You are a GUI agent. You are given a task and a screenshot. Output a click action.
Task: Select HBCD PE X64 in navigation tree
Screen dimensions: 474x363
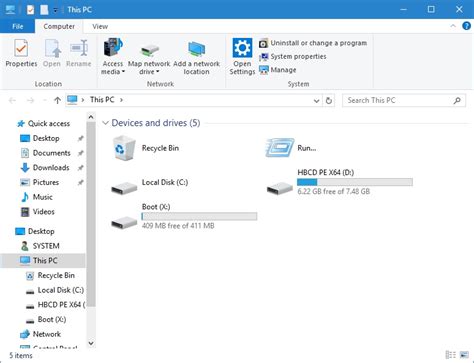[x=55, y=305]
